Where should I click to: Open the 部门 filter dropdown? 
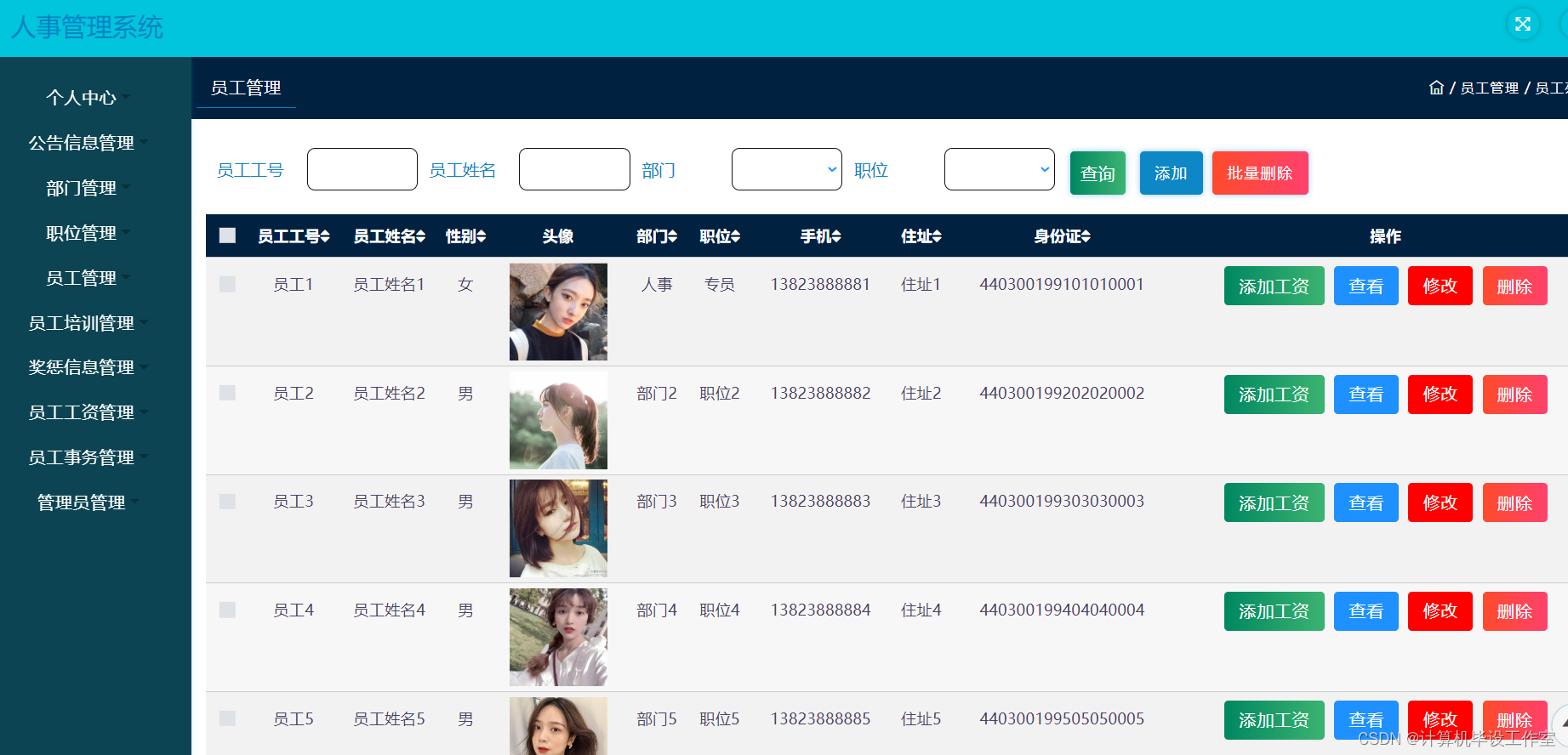tap(787, 169)
